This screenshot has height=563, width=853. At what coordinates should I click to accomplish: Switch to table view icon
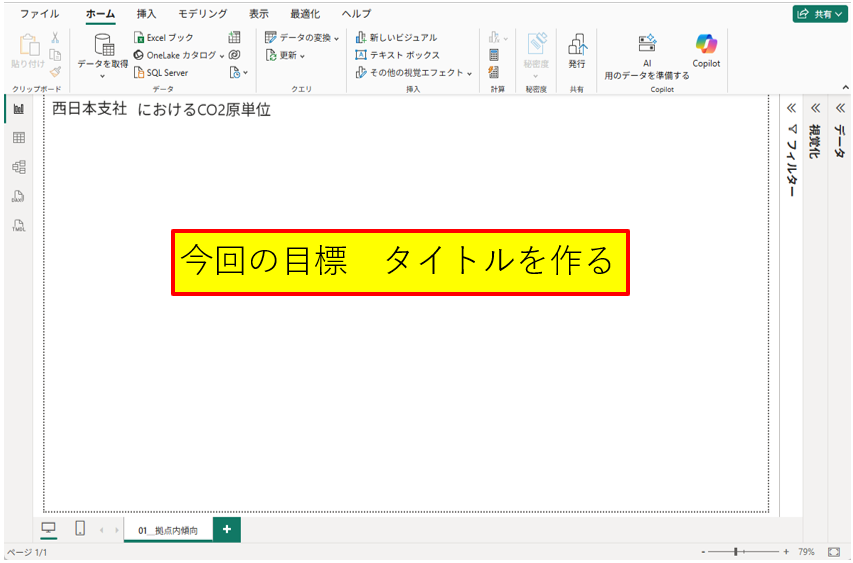click(18, 138)
